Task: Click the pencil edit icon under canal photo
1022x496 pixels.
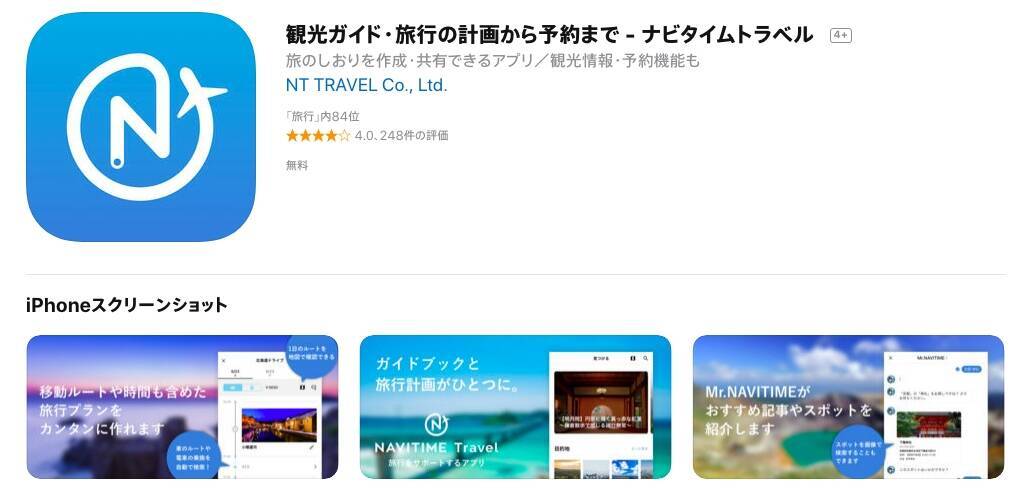Action: coord(311,447)
